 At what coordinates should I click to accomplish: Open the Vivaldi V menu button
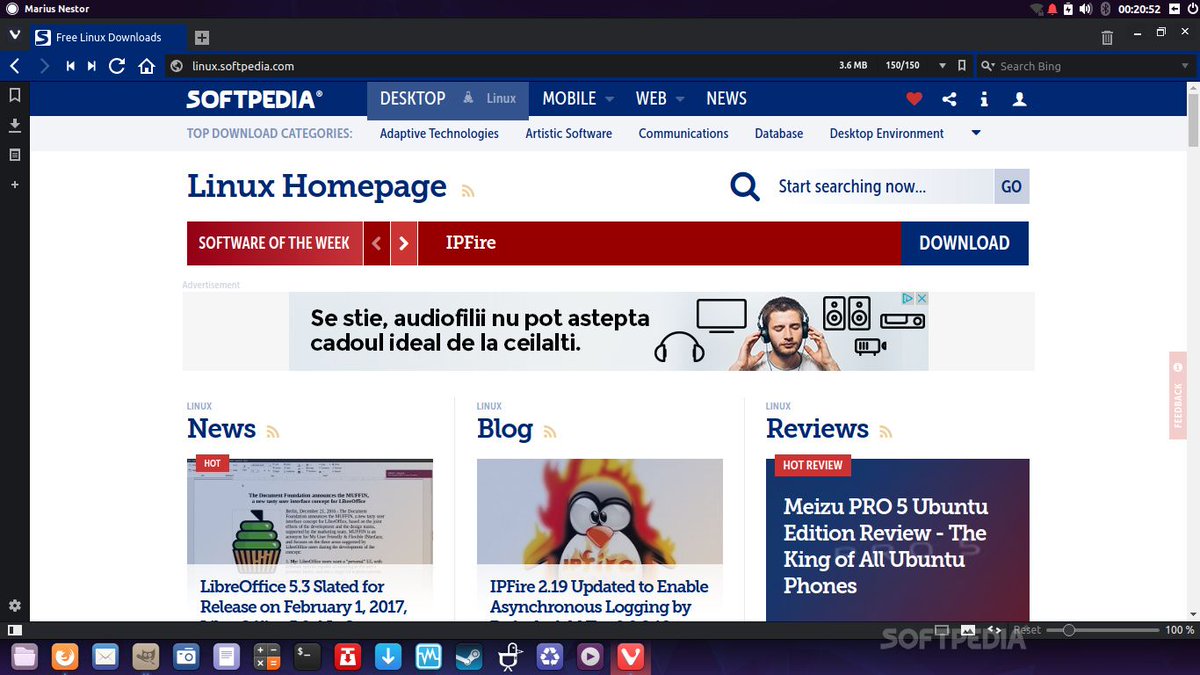pos(14,37)
